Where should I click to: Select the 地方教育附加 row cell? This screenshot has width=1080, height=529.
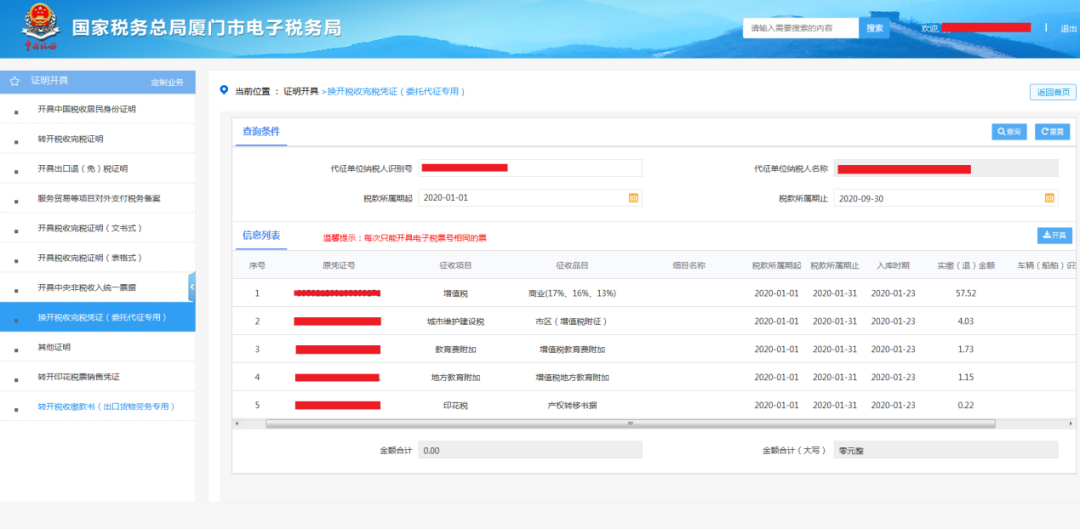pos(455,377)
